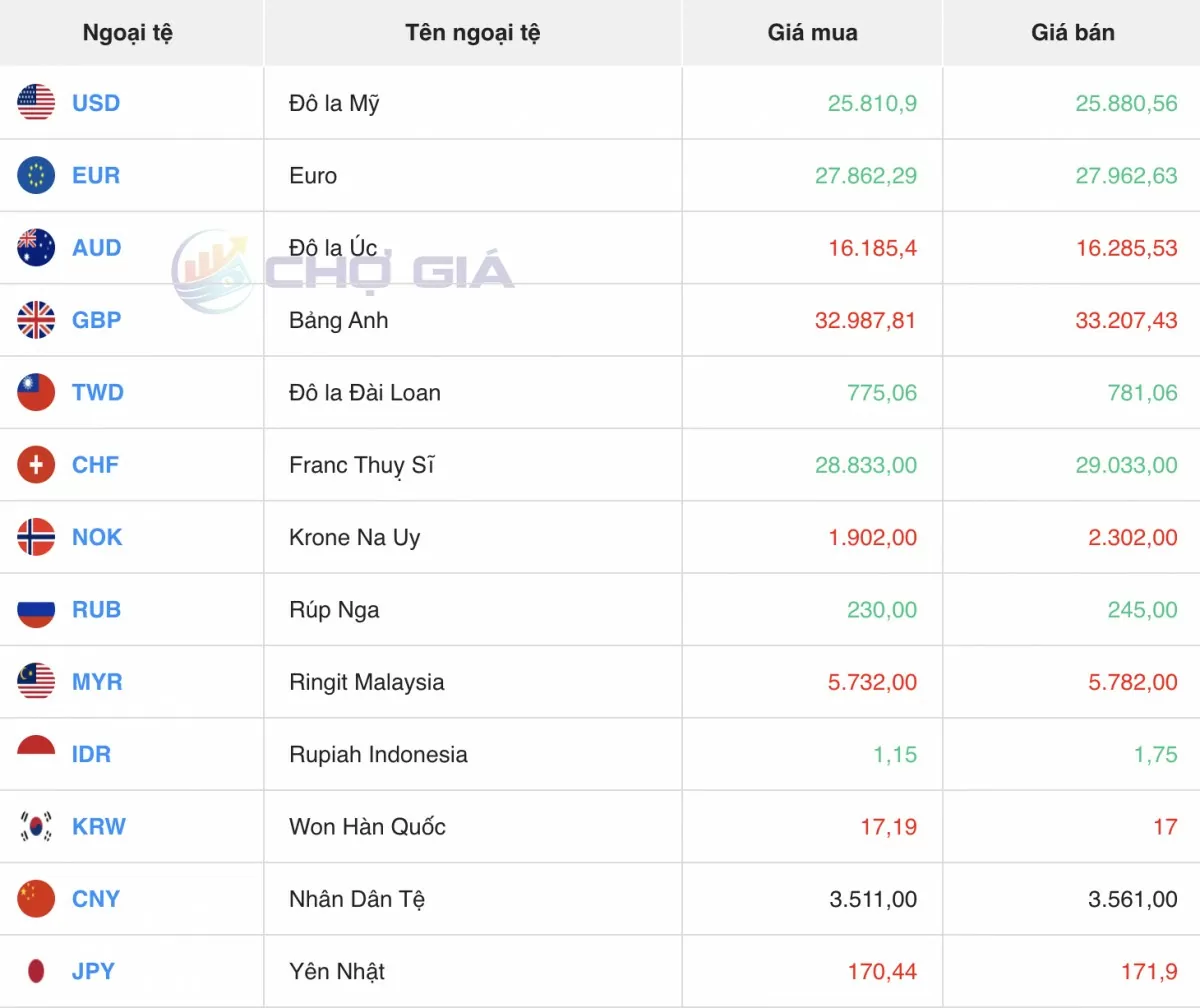Click the United States flag icon

click(36, 103)
